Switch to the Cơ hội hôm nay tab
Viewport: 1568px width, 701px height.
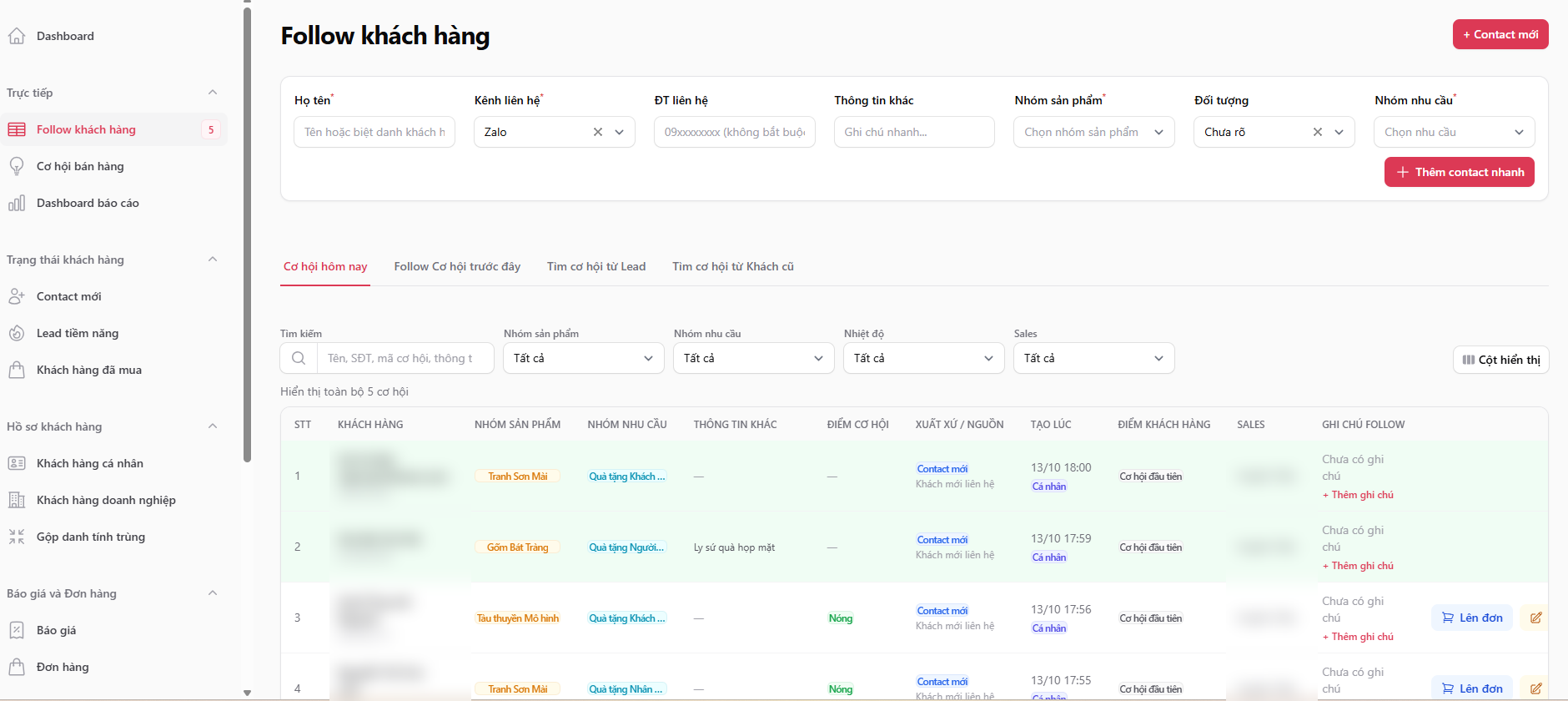(325, 266)
